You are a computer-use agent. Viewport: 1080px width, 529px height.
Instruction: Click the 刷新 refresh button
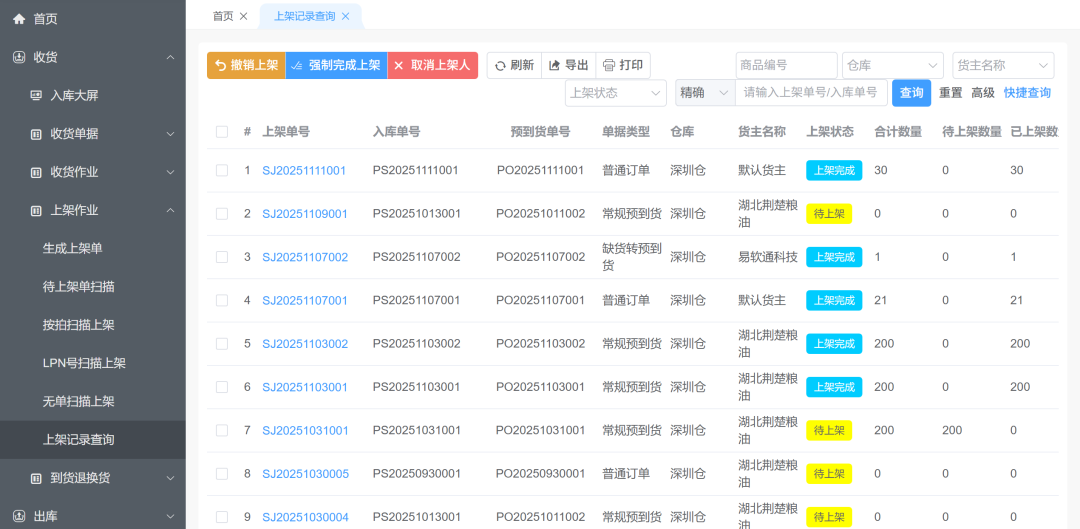click(x=514, y=66)
